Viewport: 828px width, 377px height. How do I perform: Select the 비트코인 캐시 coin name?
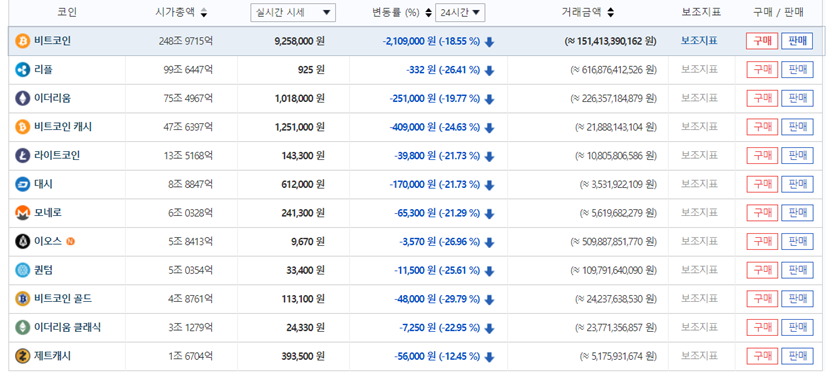pyautogui.click(x=63, y=127)
